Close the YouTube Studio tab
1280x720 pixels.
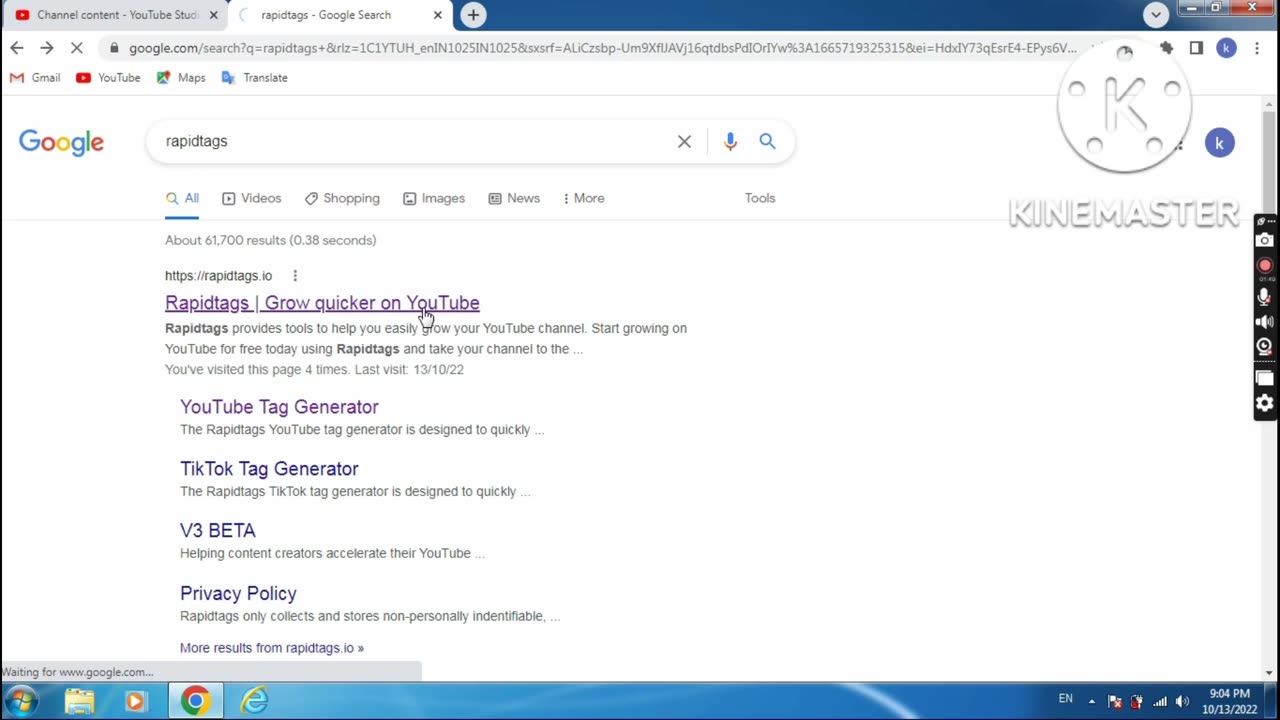click(213, 15)
